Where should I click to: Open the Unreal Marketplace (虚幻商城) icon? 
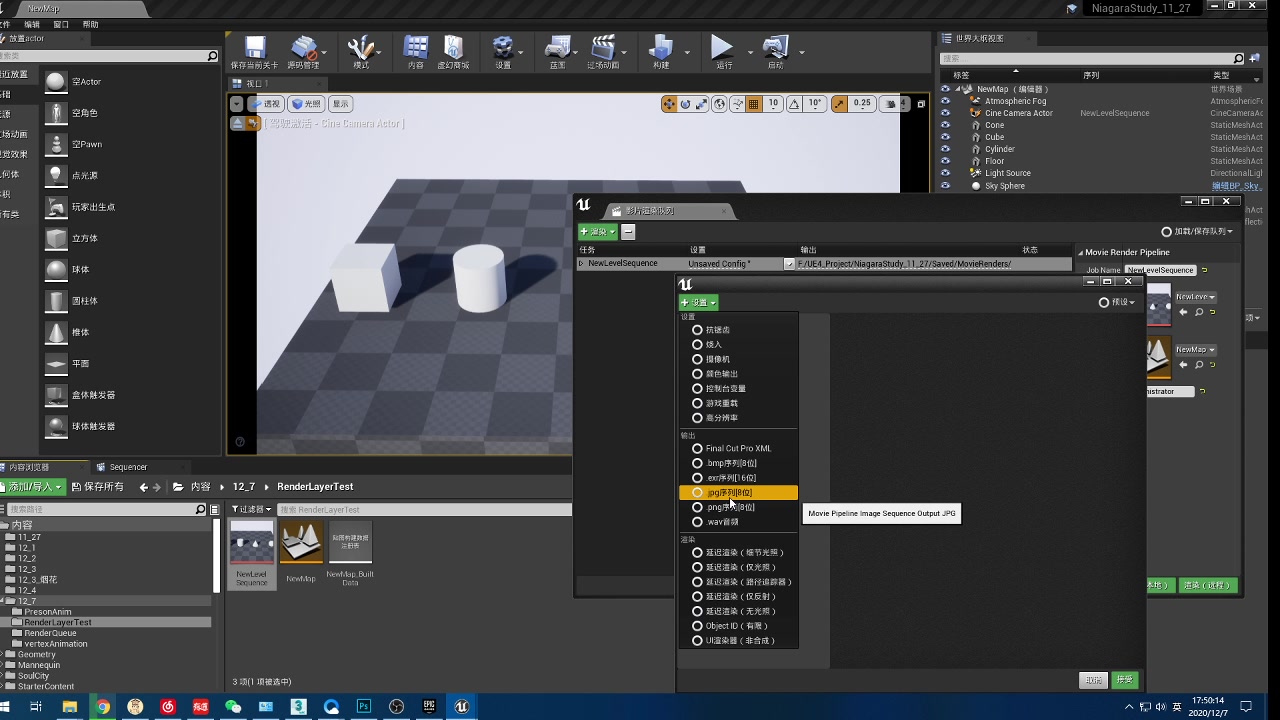453,49
